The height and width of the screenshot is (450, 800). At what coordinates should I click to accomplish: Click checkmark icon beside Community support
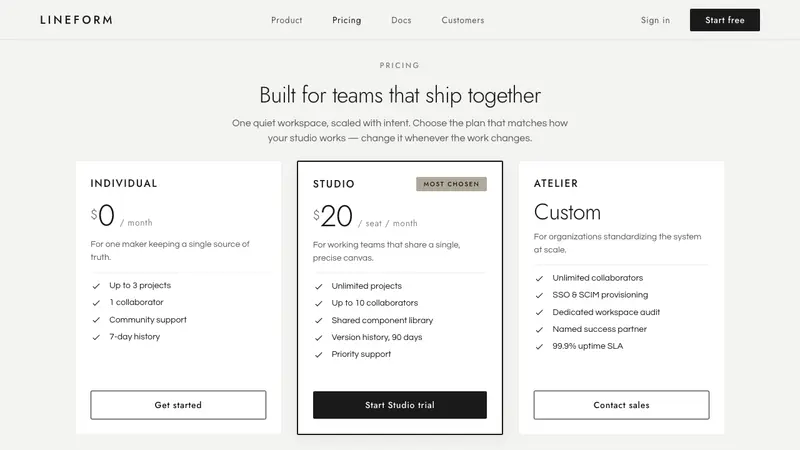[96, 320]
